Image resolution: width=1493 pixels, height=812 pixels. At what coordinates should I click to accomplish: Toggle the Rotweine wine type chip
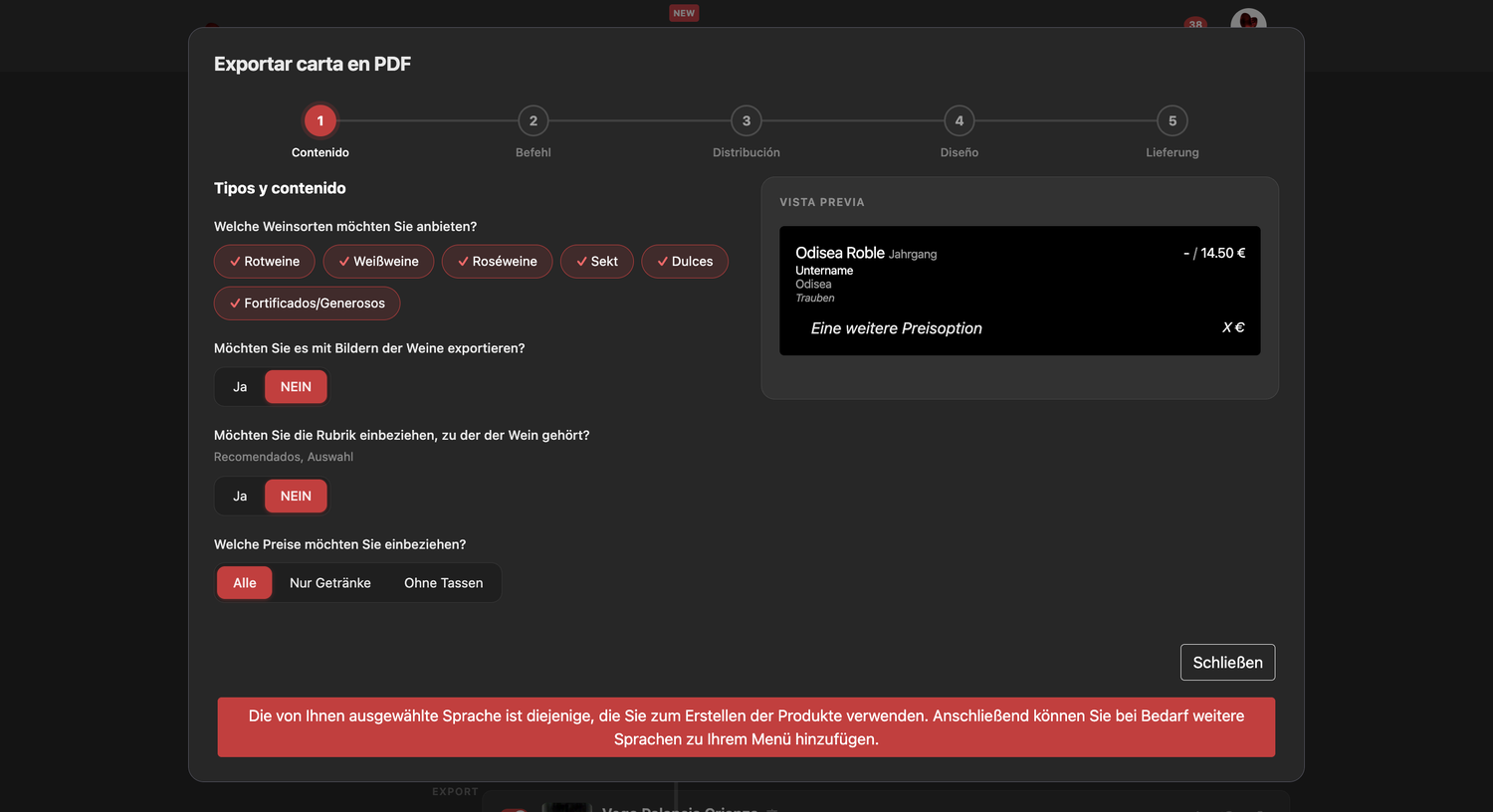[x=264, y=262]
